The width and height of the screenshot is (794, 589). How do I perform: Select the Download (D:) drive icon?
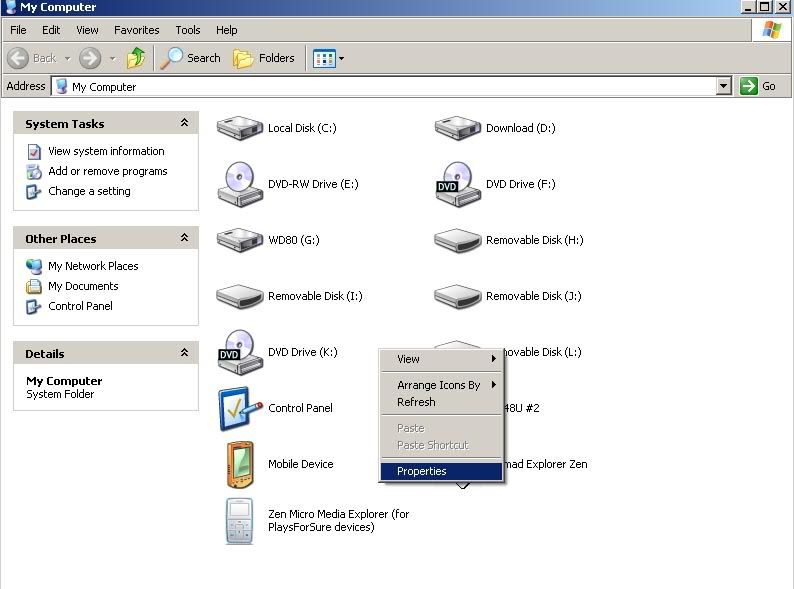pyautogui.click(x=458, y=128)
